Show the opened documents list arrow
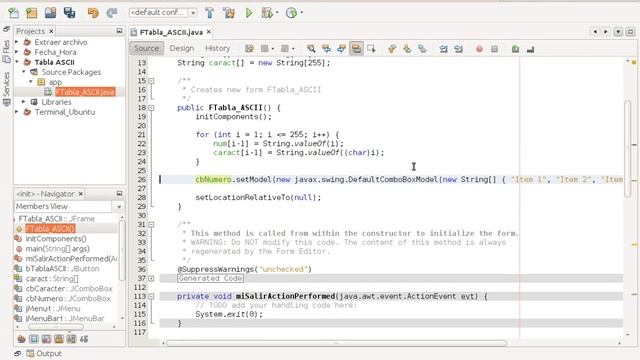Viewport: 640px width, 360px height. 618,31
